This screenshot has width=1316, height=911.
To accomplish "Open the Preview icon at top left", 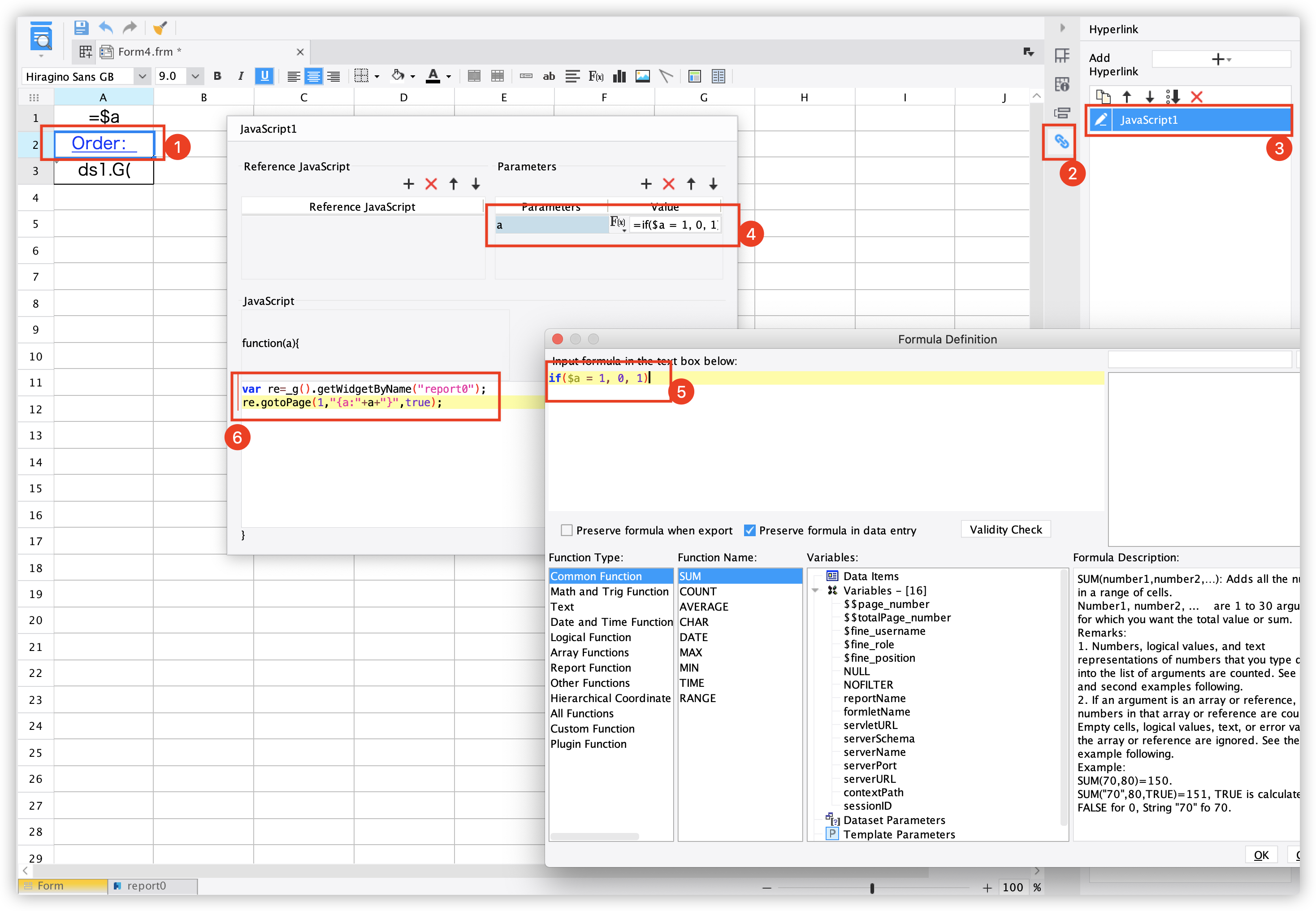I will point(41,37).
